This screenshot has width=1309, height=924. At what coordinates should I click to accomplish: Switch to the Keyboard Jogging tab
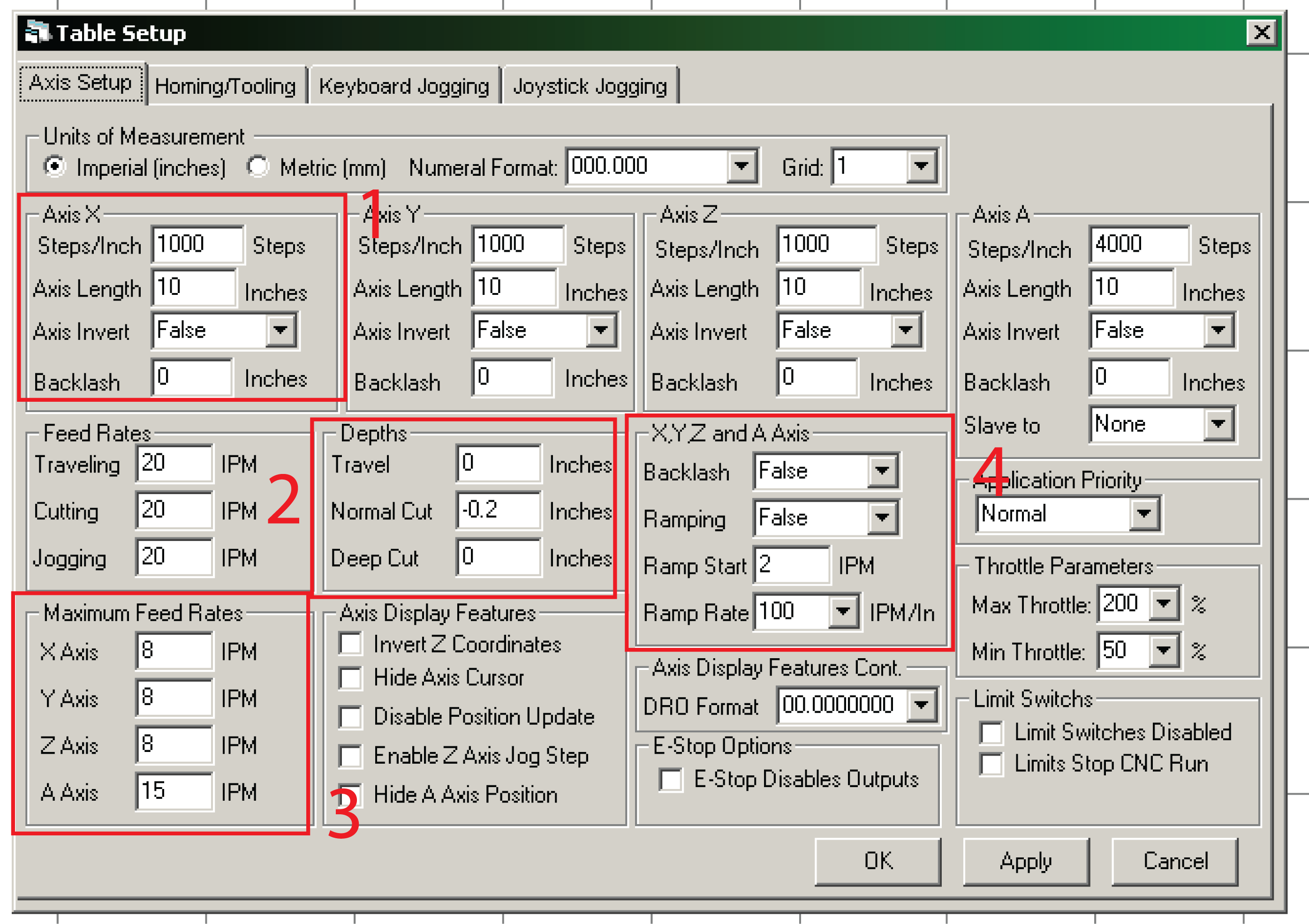click(404, 86)
